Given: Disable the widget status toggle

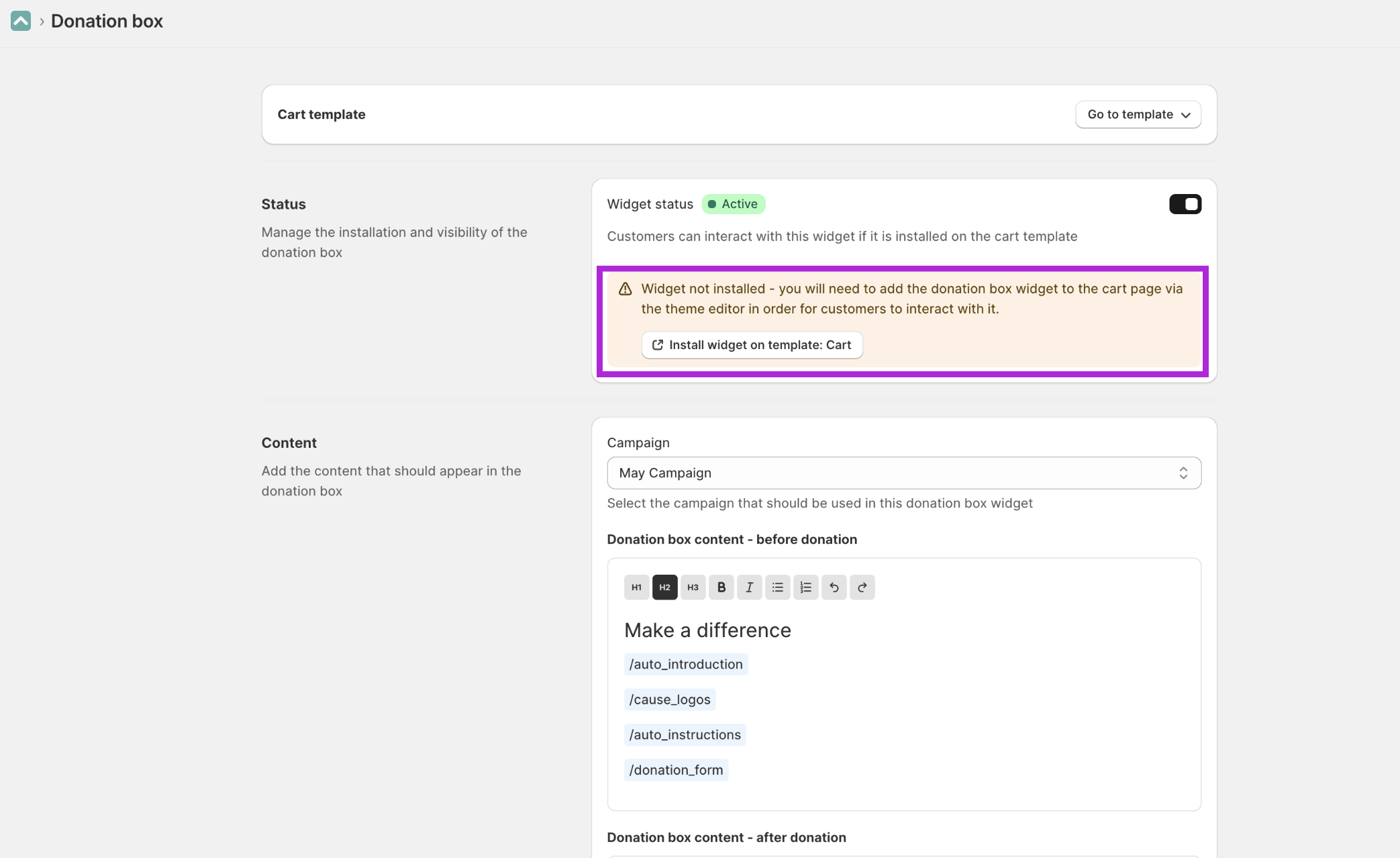Looking at the screenshot, I should click(x=1185, y=204).
